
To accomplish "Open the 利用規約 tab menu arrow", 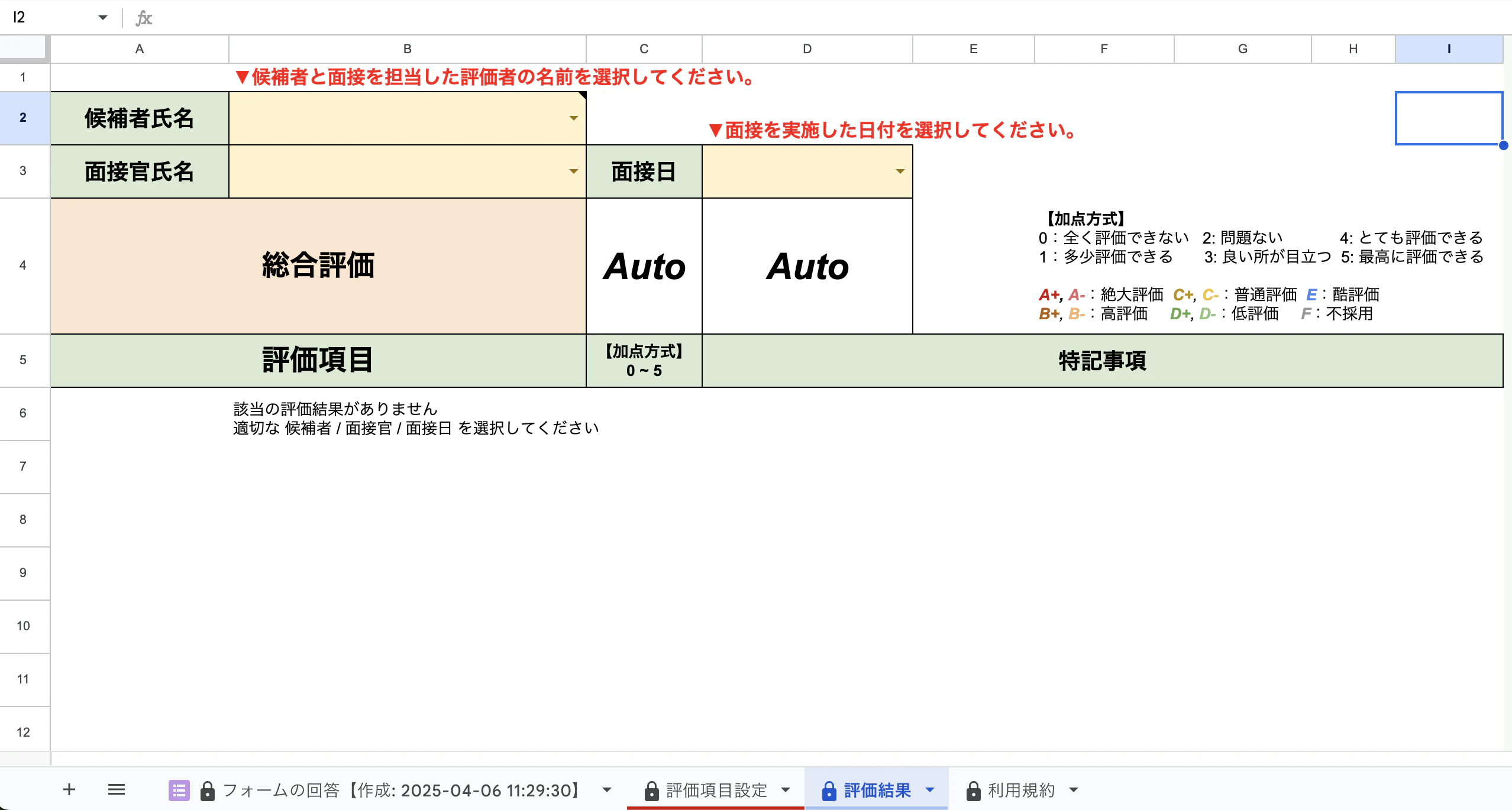I will (x=1074, y=790).
